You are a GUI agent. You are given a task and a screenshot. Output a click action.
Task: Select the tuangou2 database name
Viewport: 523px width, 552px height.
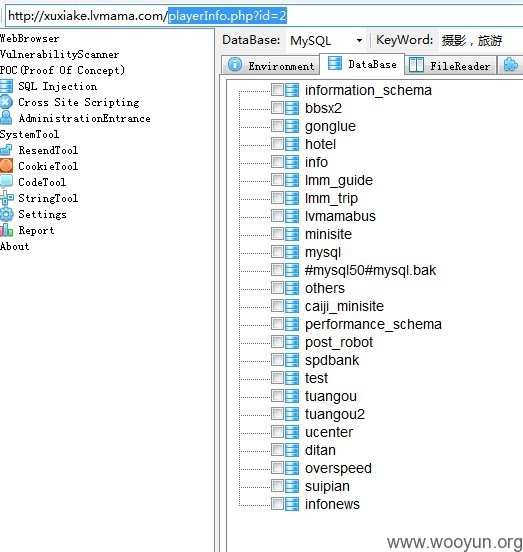[x=335, y=414]
